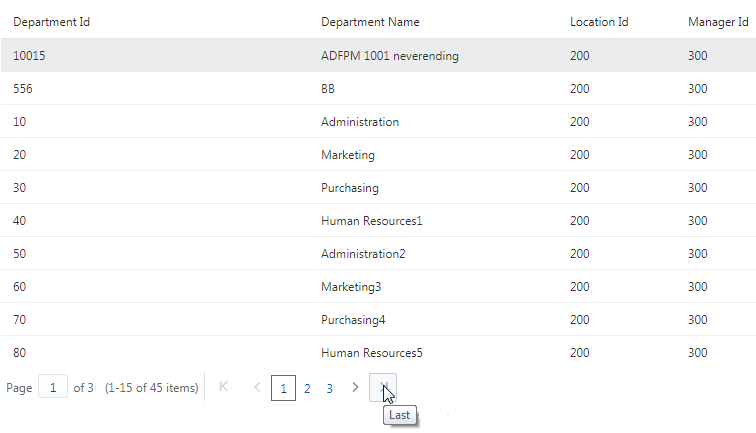This screenshot has width=756, height=433.
Task: Click Department Id 50 cell
Action: click(19, 254)
